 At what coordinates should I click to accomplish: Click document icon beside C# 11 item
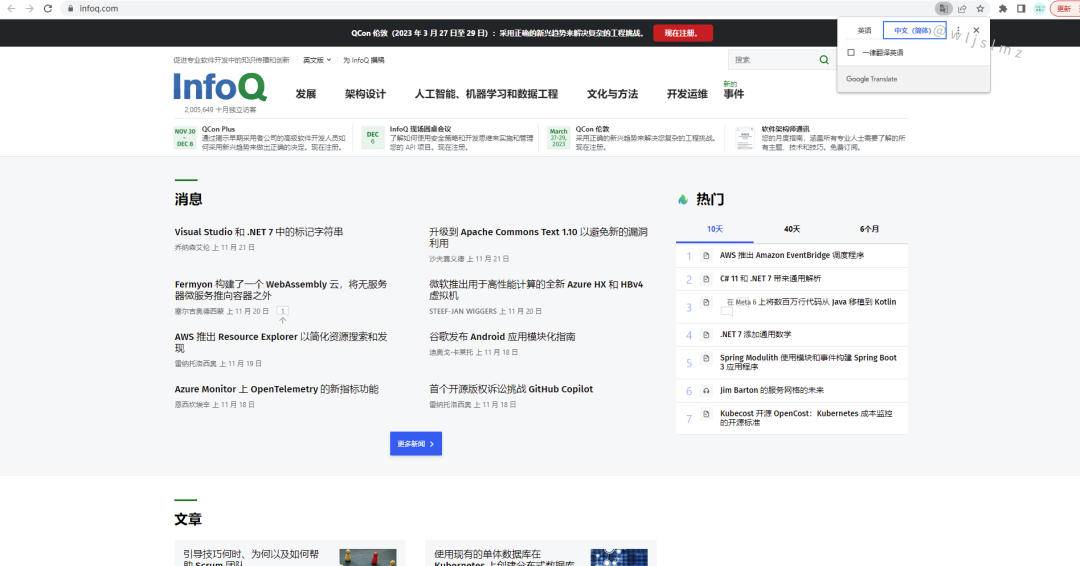click(x=706, y=279)
